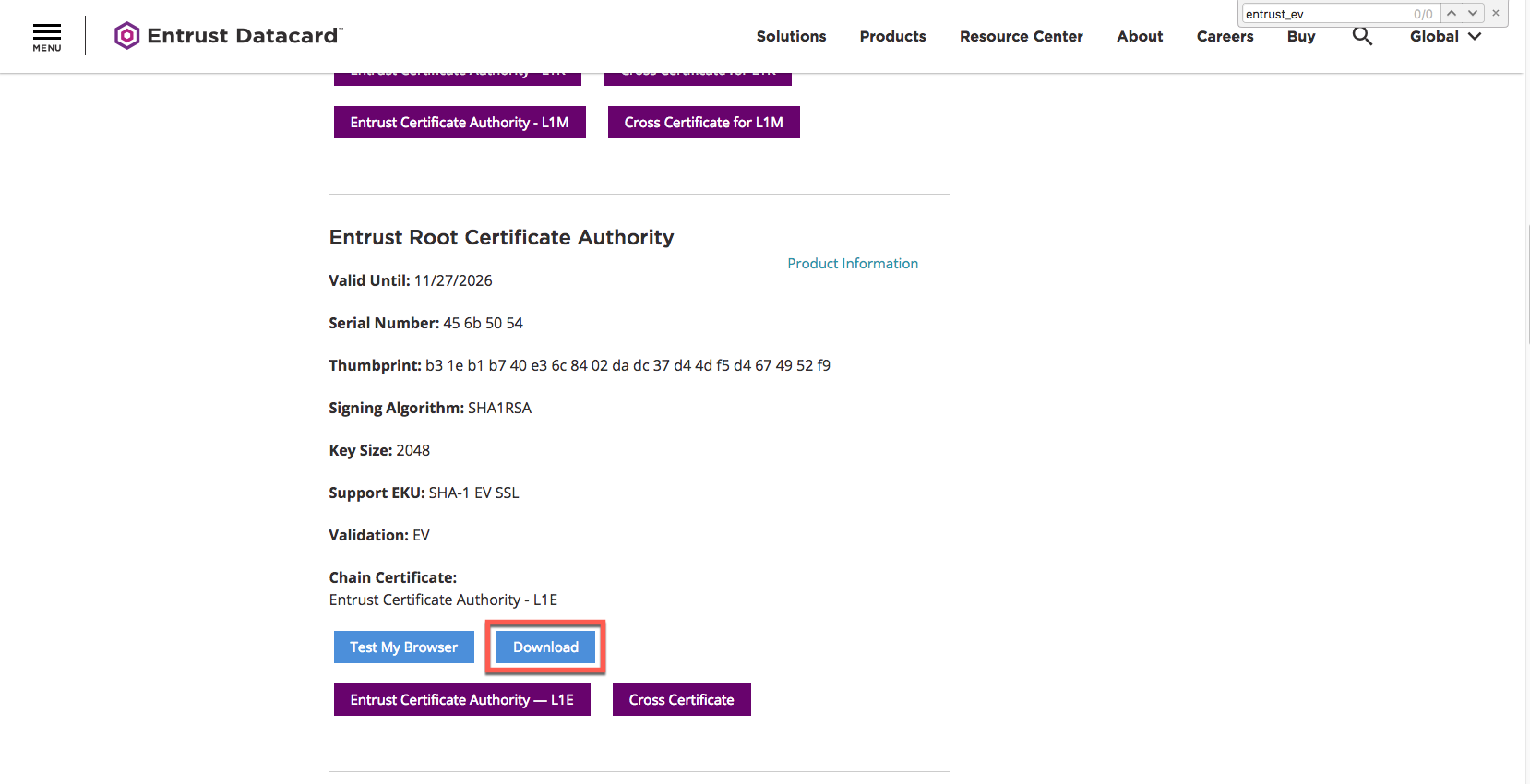The height and width of the screenshot is (784, 1530).
Task: Open the Careers menu item
Action: tap(1225, 36)
